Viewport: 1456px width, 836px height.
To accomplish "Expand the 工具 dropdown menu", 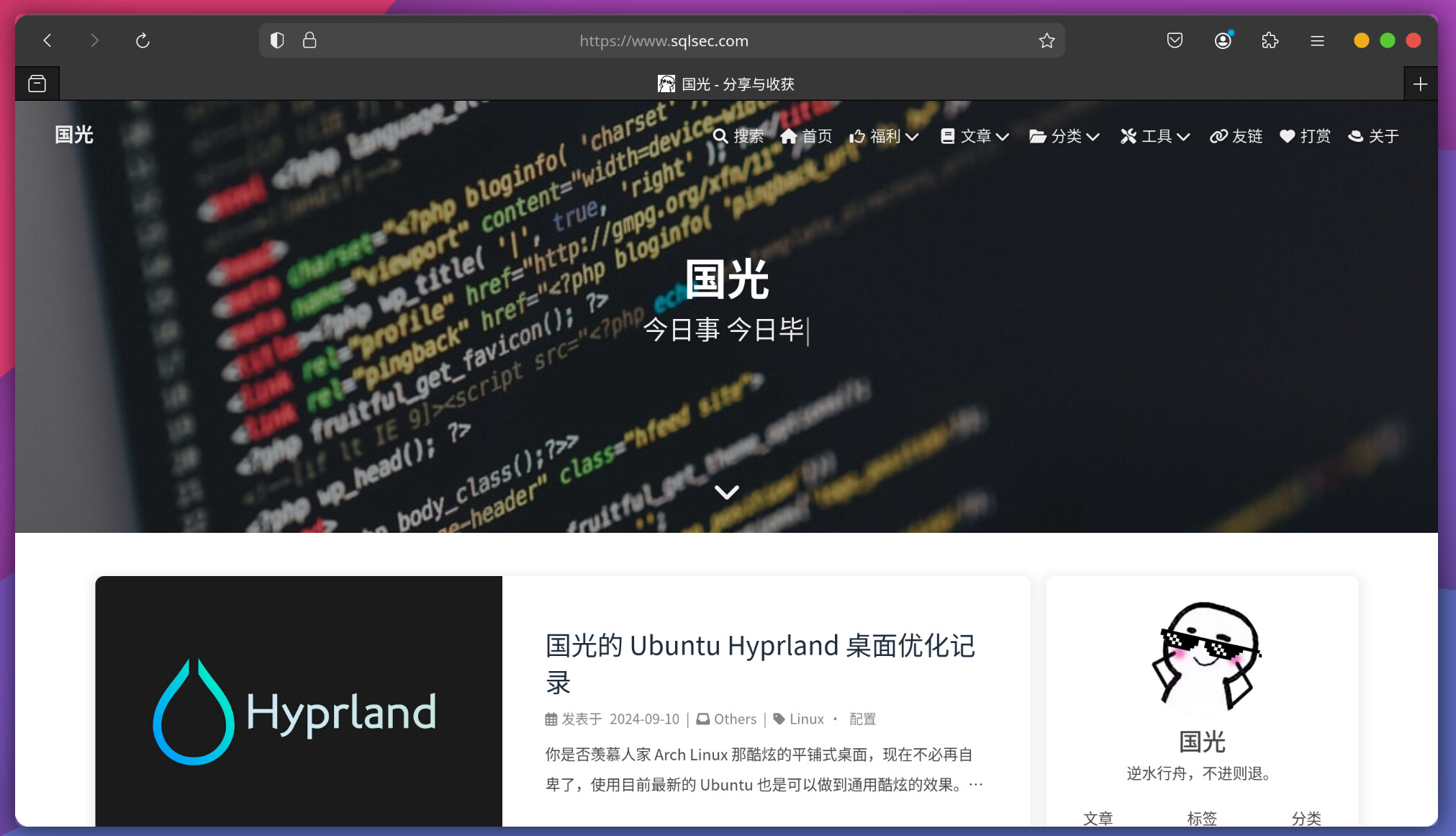I will click(1155, 136).
